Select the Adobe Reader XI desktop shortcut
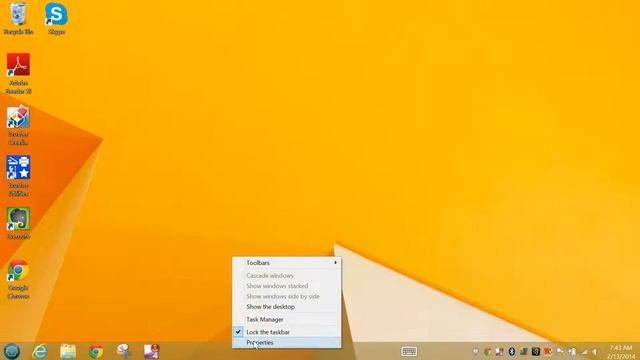 coord(18,74)
